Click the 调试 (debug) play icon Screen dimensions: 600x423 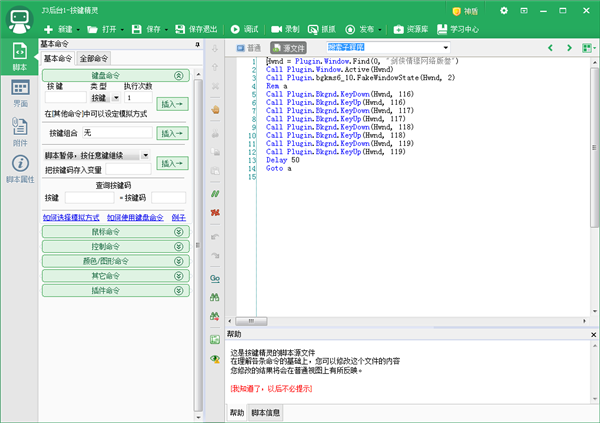[235, 30]
